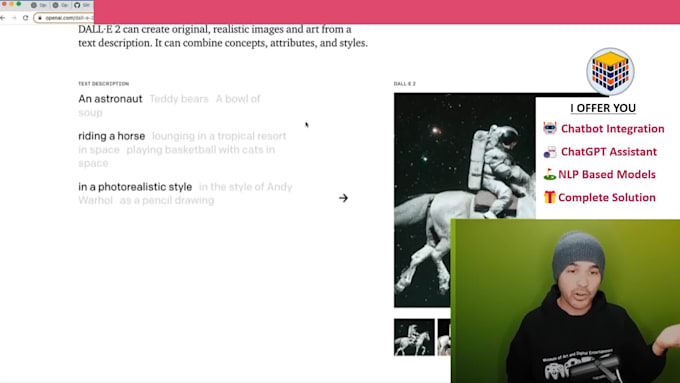Choose 'in the style of Andy Warhol'

click(x=185, y=193)
